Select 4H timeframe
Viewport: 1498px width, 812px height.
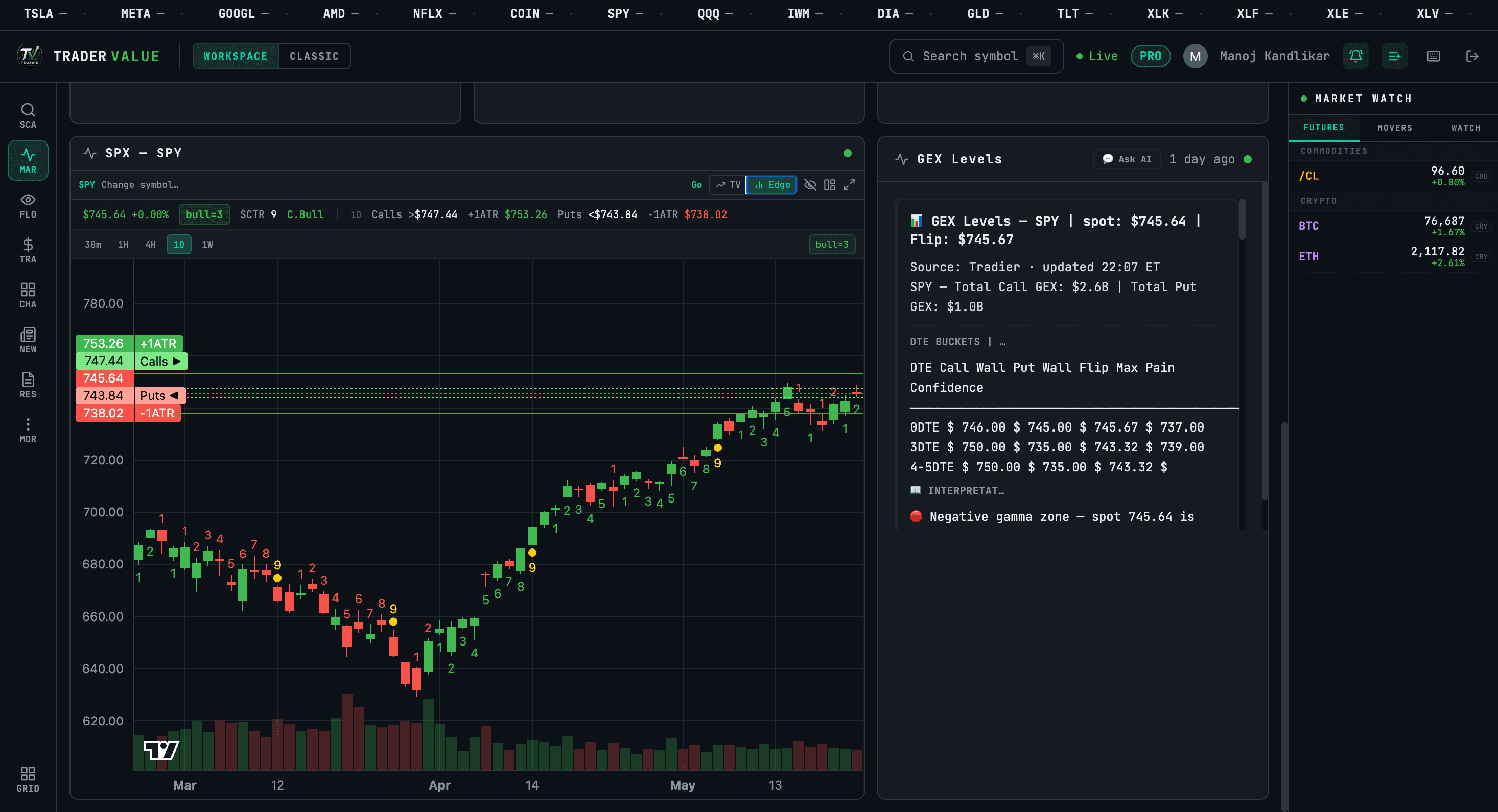(151, 245)
